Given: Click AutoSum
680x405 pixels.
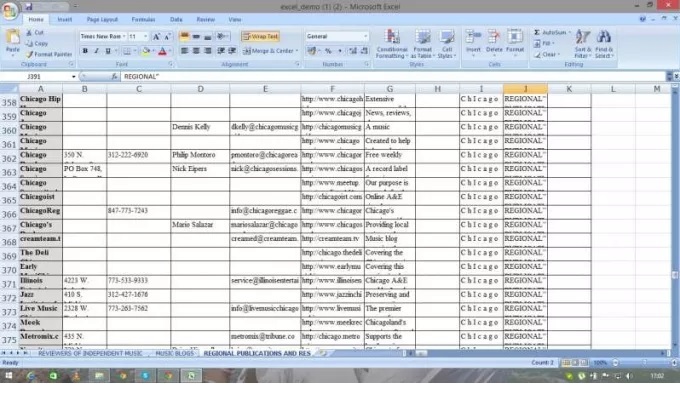Looking at the screenshot, I should point(551,33).
